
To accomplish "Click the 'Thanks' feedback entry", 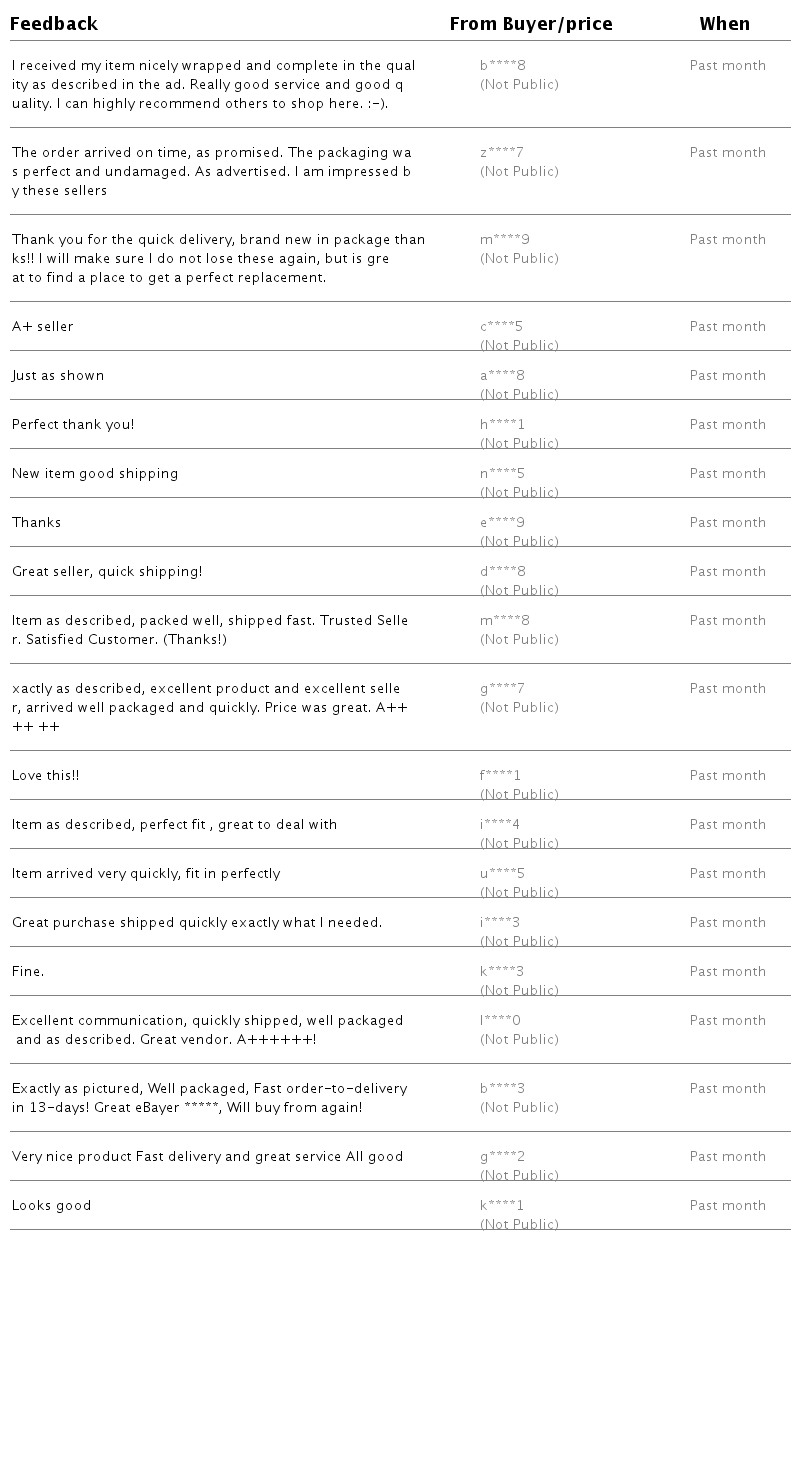I will [x=36, y=523].
